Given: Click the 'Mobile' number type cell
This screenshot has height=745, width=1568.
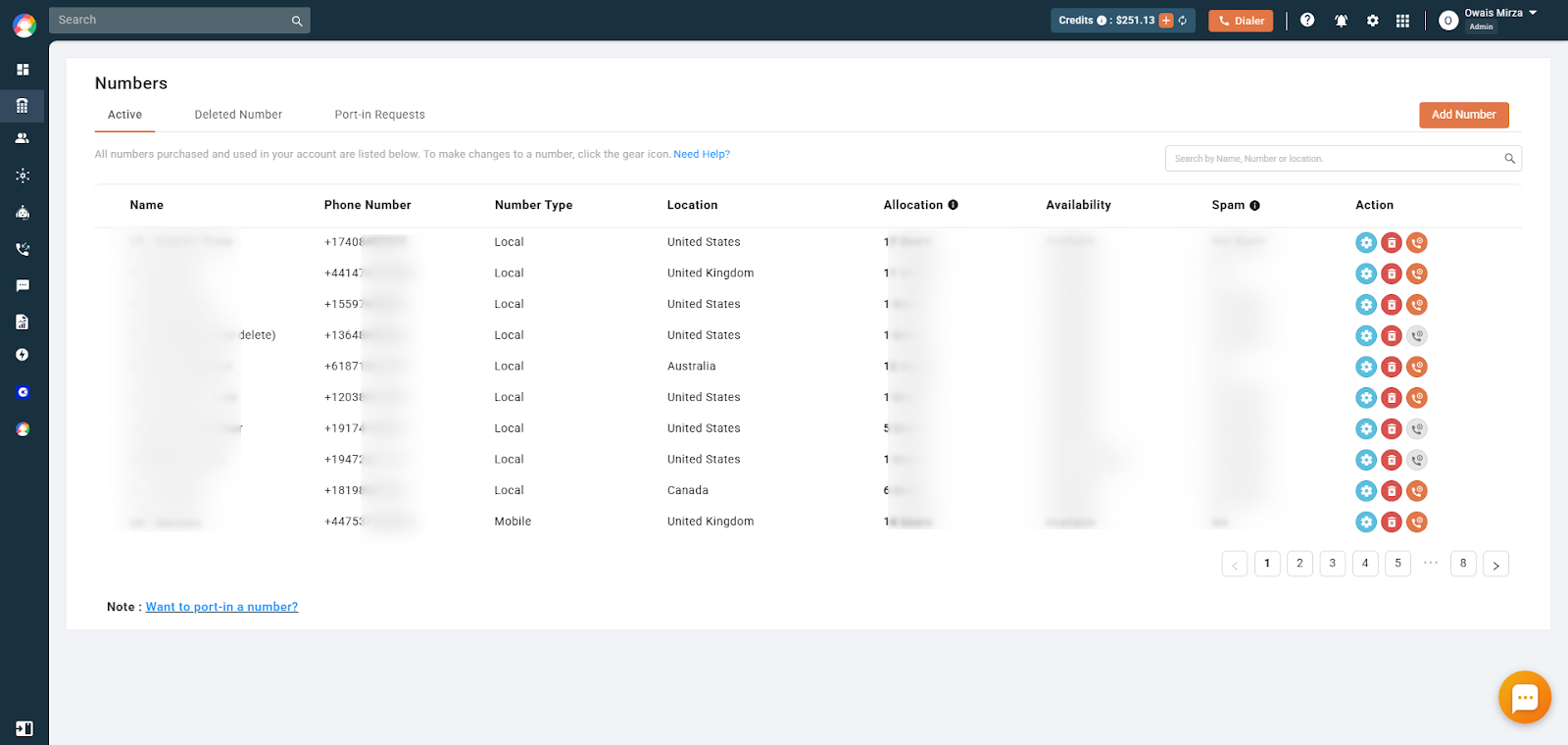Looking at the screenshot, I should pos(513,521).
